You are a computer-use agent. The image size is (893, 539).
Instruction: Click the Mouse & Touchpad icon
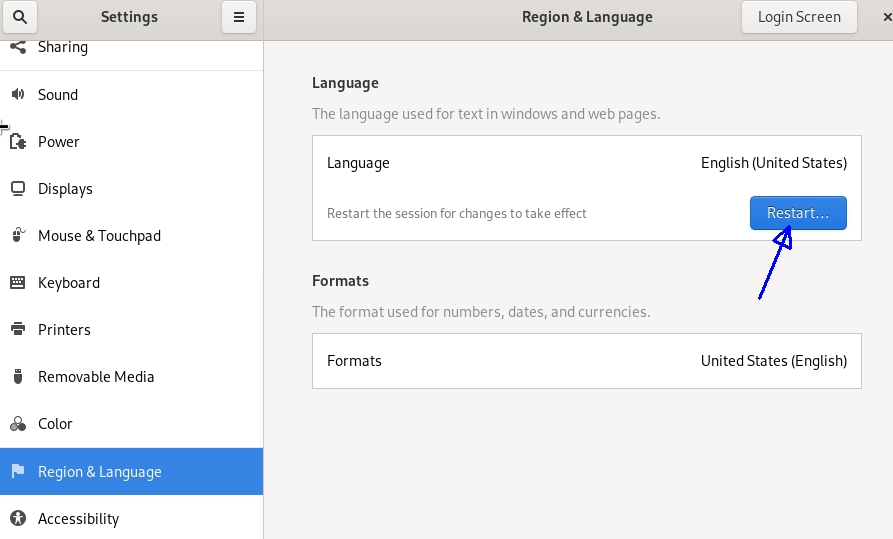(18, 236)
